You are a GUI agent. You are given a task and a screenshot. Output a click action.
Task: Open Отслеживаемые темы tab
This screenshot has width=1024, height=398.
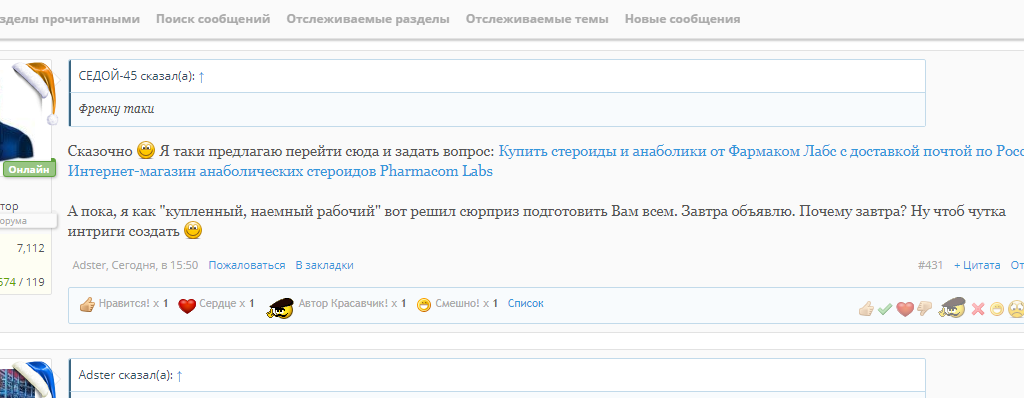[x=537, y=19]
